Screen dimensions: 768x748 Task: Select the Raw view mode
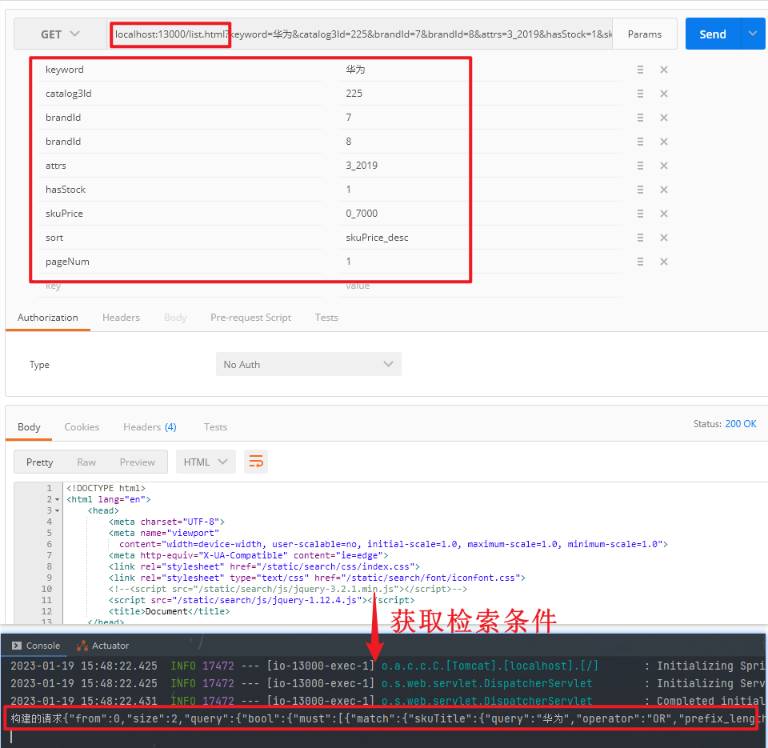86,462
